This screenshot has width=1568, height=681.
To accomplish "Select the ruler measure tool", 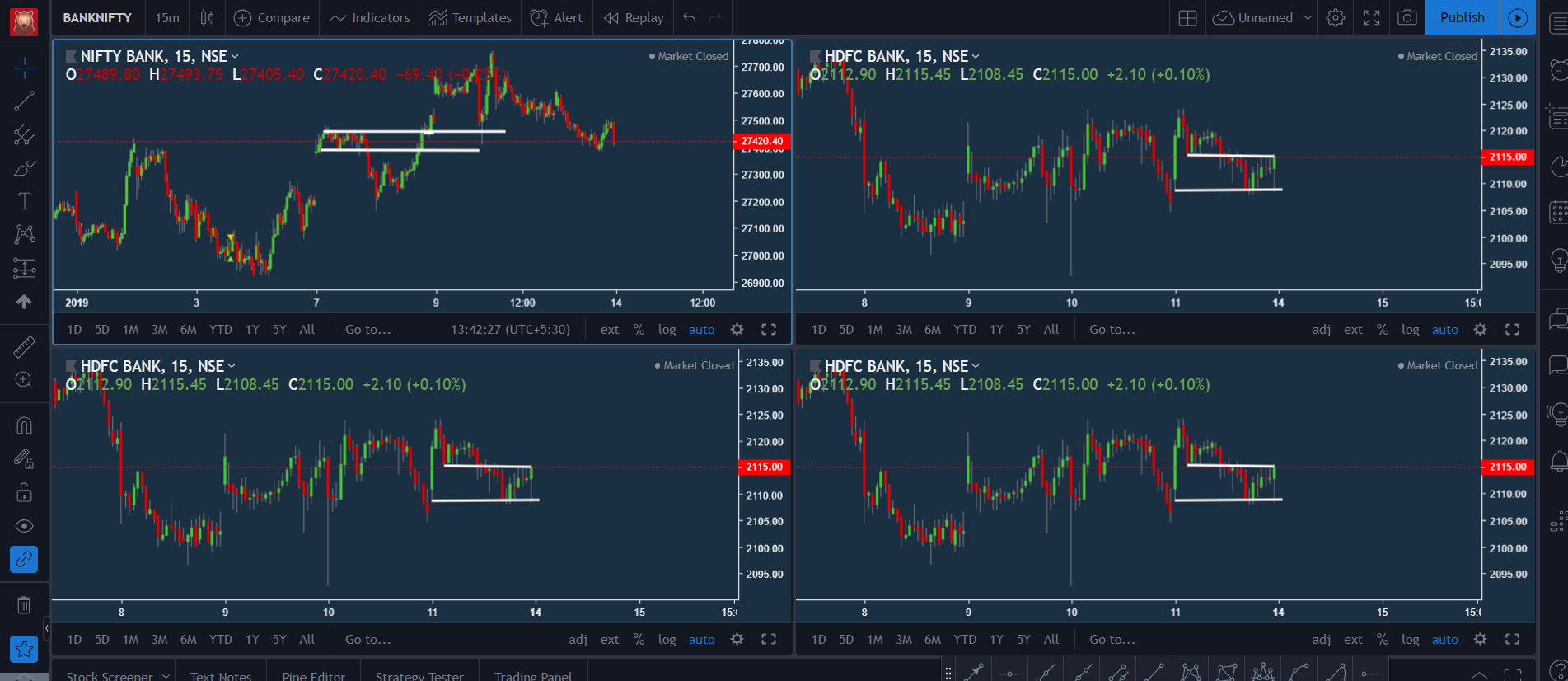I will click(x=24, y=346).
